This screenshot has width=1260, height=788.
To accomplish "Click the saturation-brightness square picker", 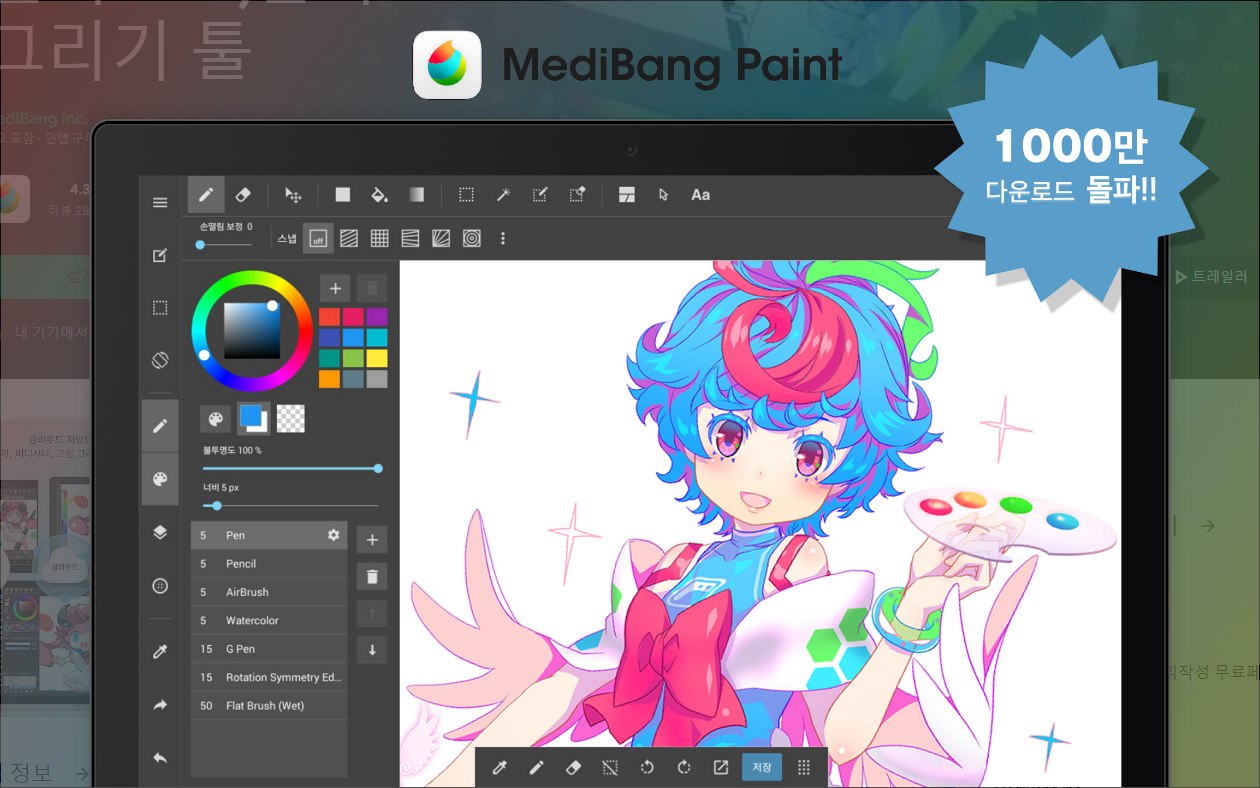I will 252,330.
